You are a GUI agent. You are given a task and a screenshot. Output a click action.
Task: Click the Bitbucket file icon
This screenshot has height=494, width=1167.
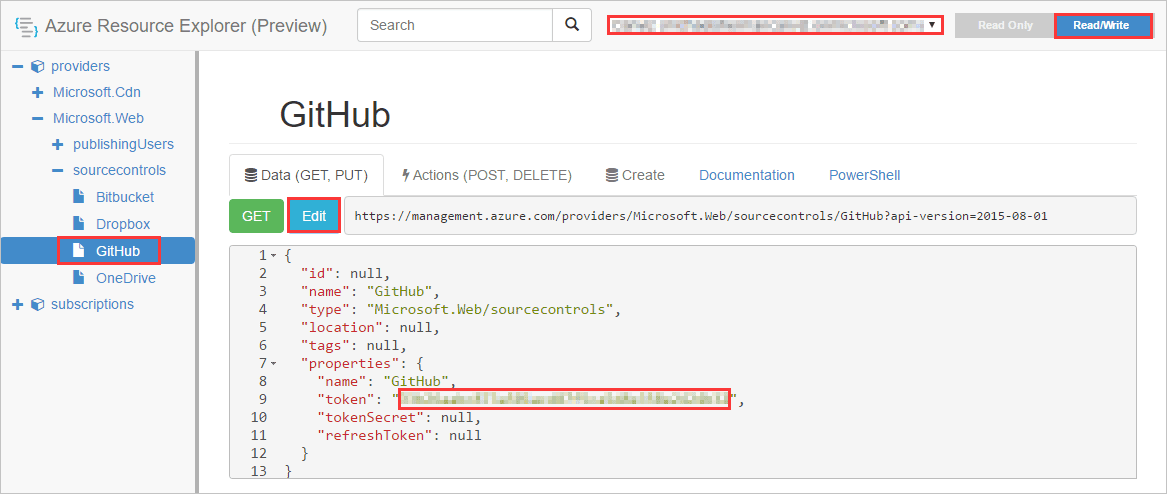79,196
